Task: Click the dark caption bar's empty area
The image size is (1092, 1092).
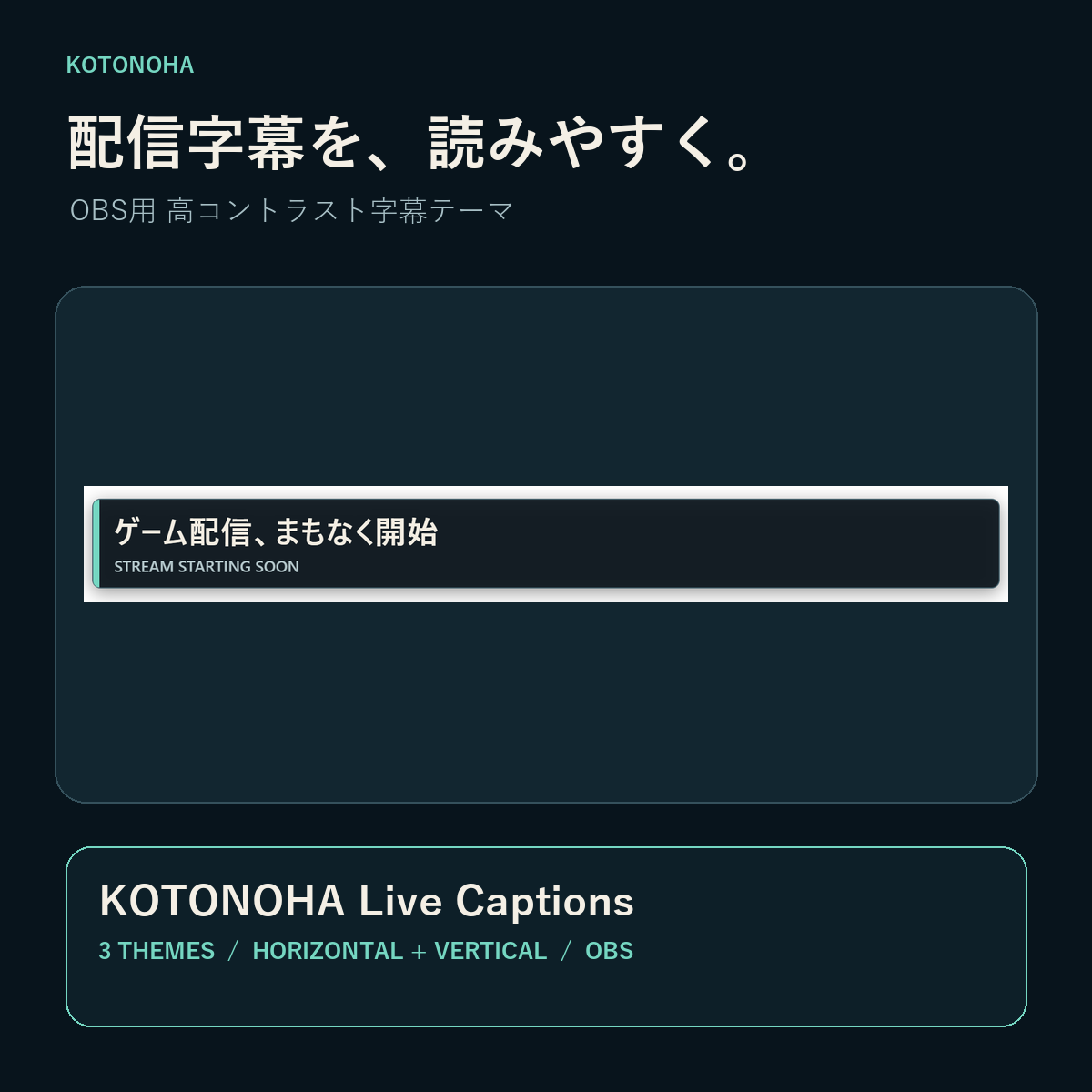Action: pyautogui.click(x=710, y=543)
